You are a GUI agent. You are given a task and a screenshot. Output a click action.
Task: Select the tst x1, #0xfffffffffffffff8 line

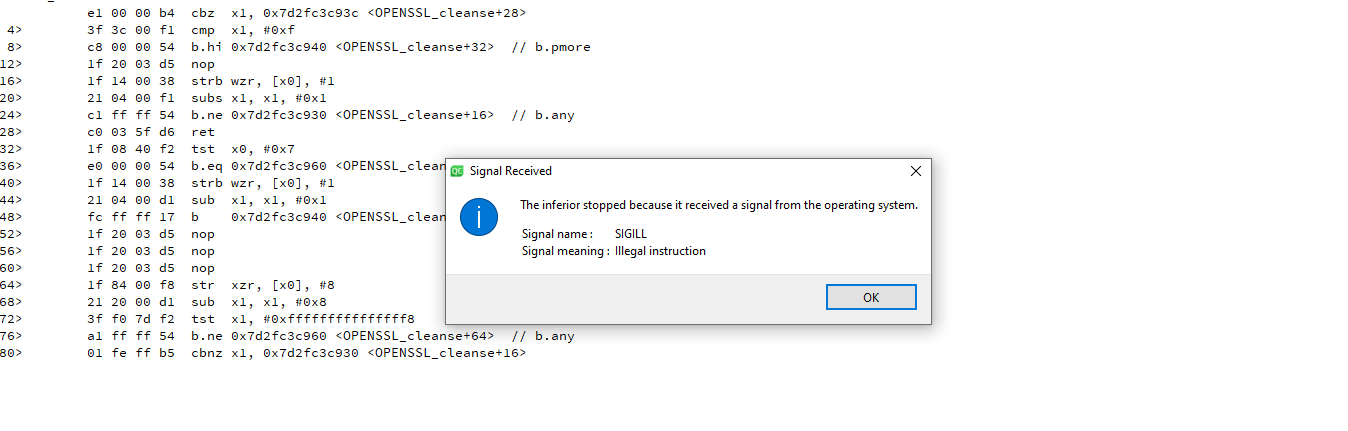pyautogui.click(x=303, y=319)
